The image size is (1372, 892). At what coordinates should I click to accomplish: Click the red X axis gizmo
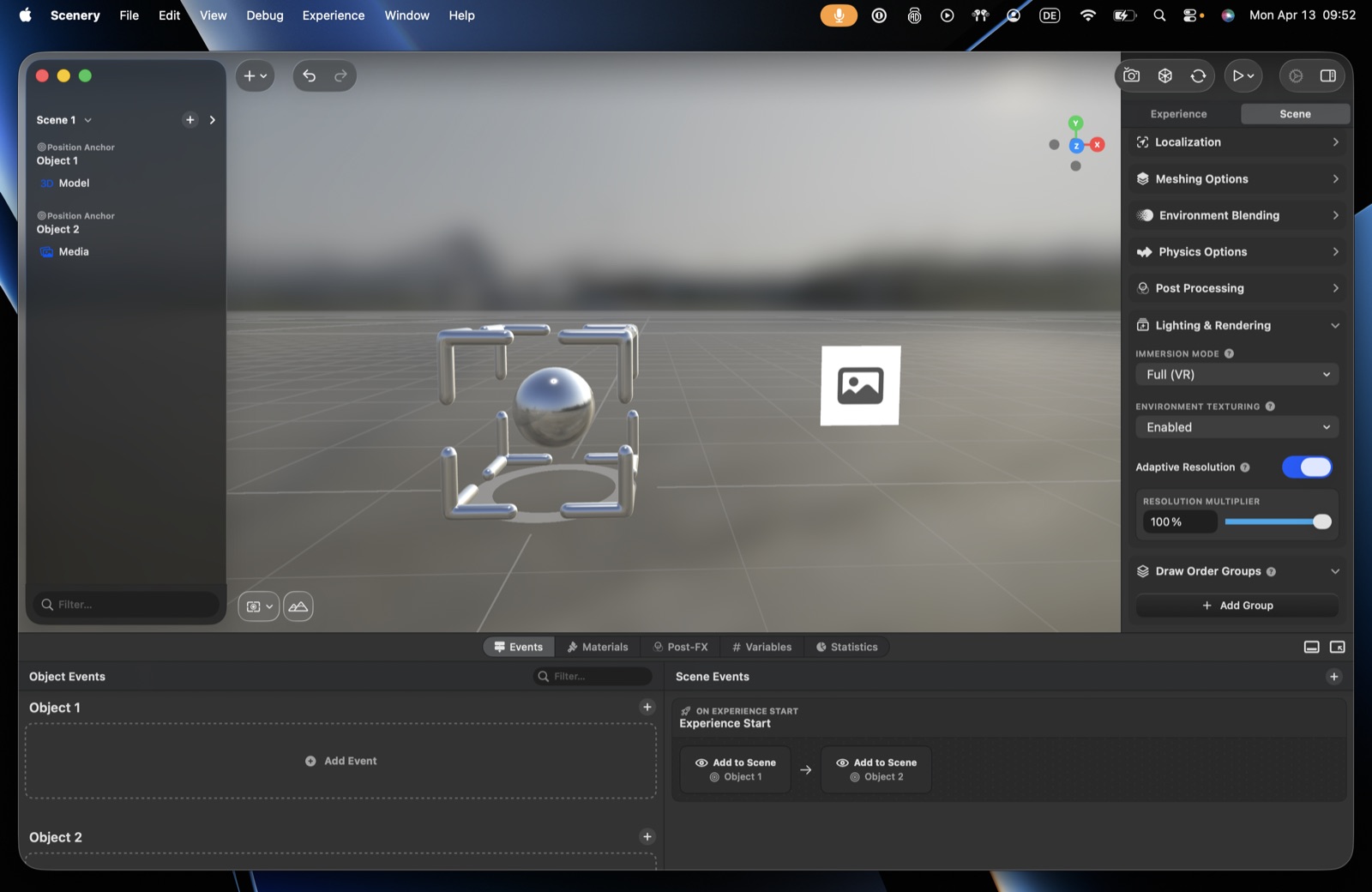click(x=1097, y=145)
